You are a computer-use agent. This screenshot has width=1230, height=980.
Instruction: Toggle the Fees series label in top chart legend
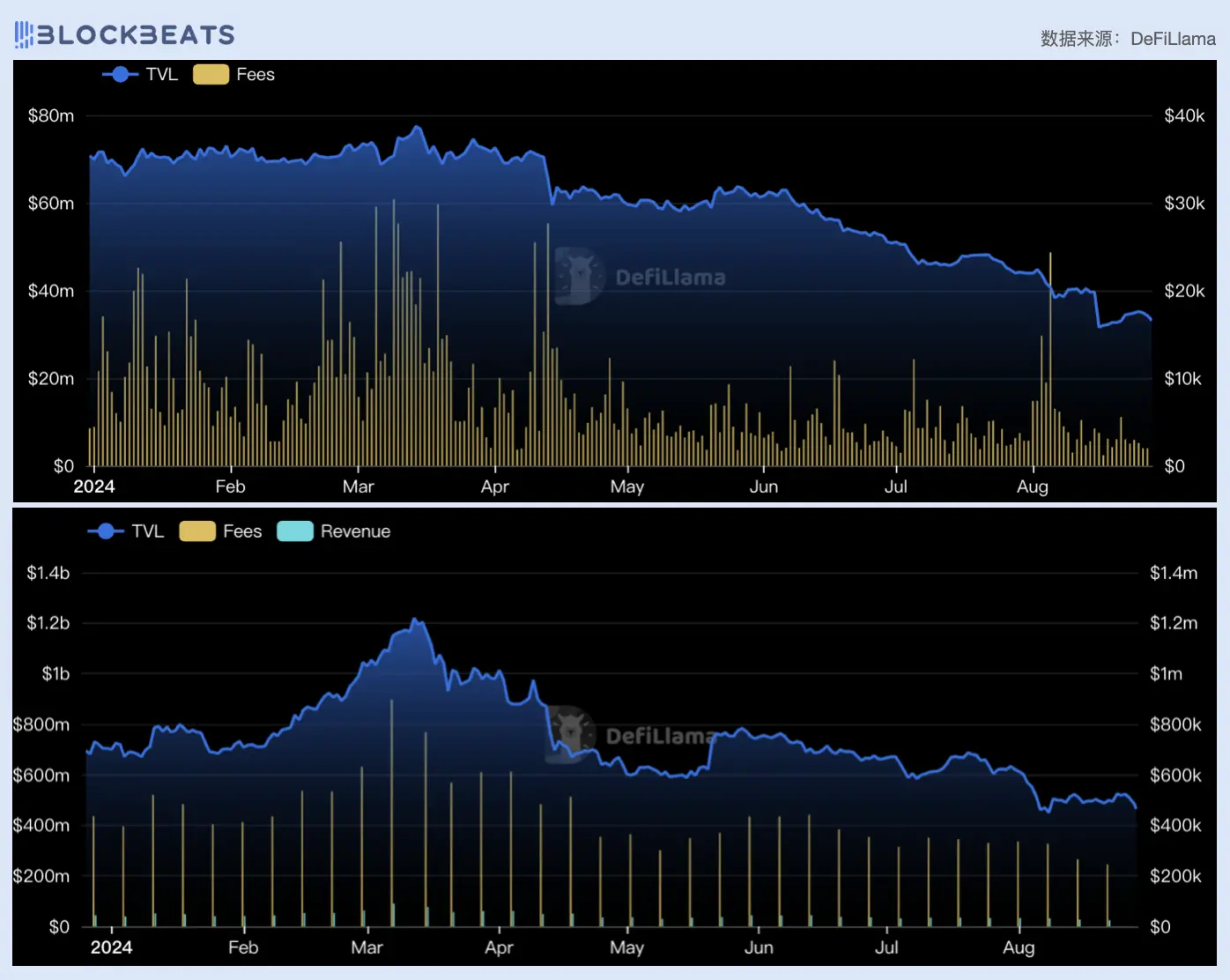[256, 75]
